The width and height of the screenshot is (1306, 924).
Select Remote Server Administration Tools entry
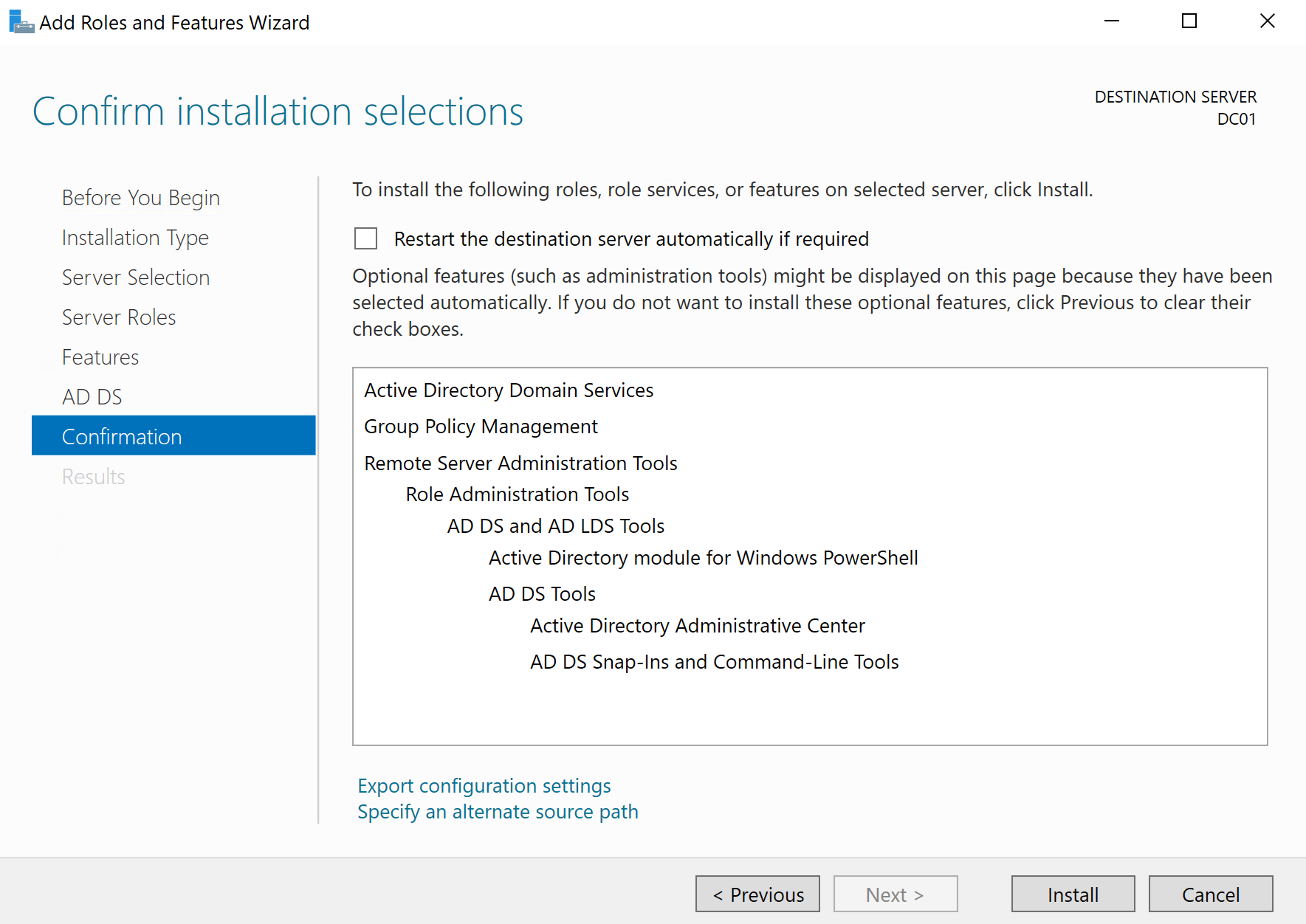(520, 463)
